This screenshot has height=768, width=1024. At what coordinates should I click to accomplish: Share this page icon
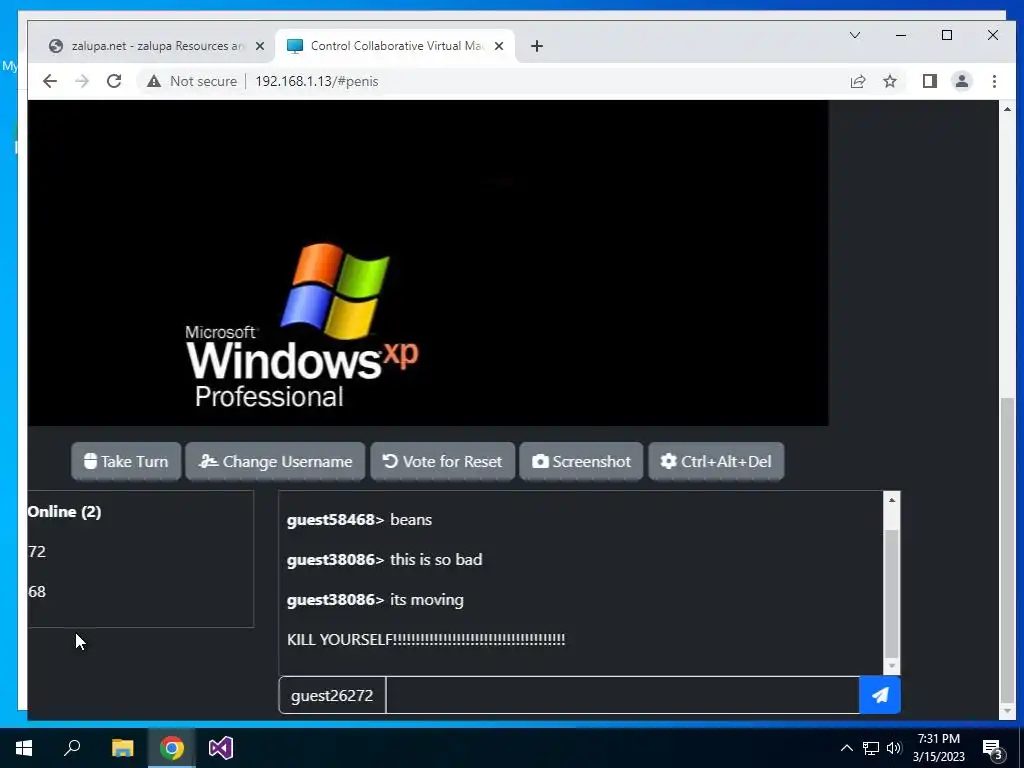(x=857, y=81)
